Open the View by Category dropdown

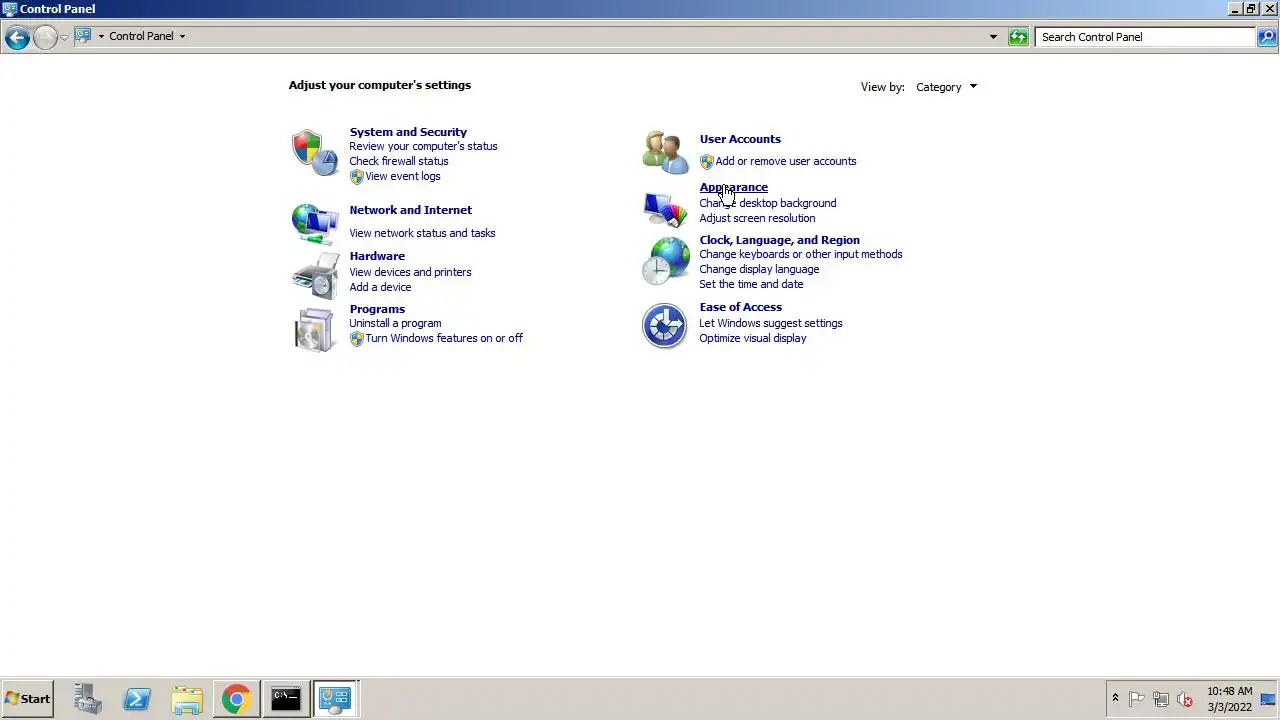[x=946, y=87]
